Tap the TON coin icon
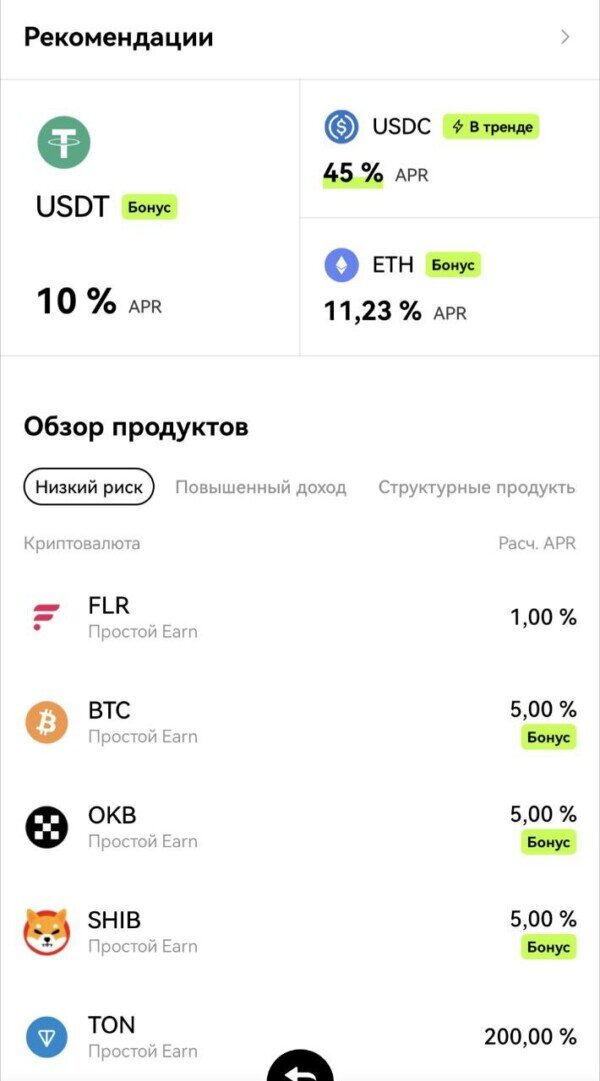 (46, 1037)
